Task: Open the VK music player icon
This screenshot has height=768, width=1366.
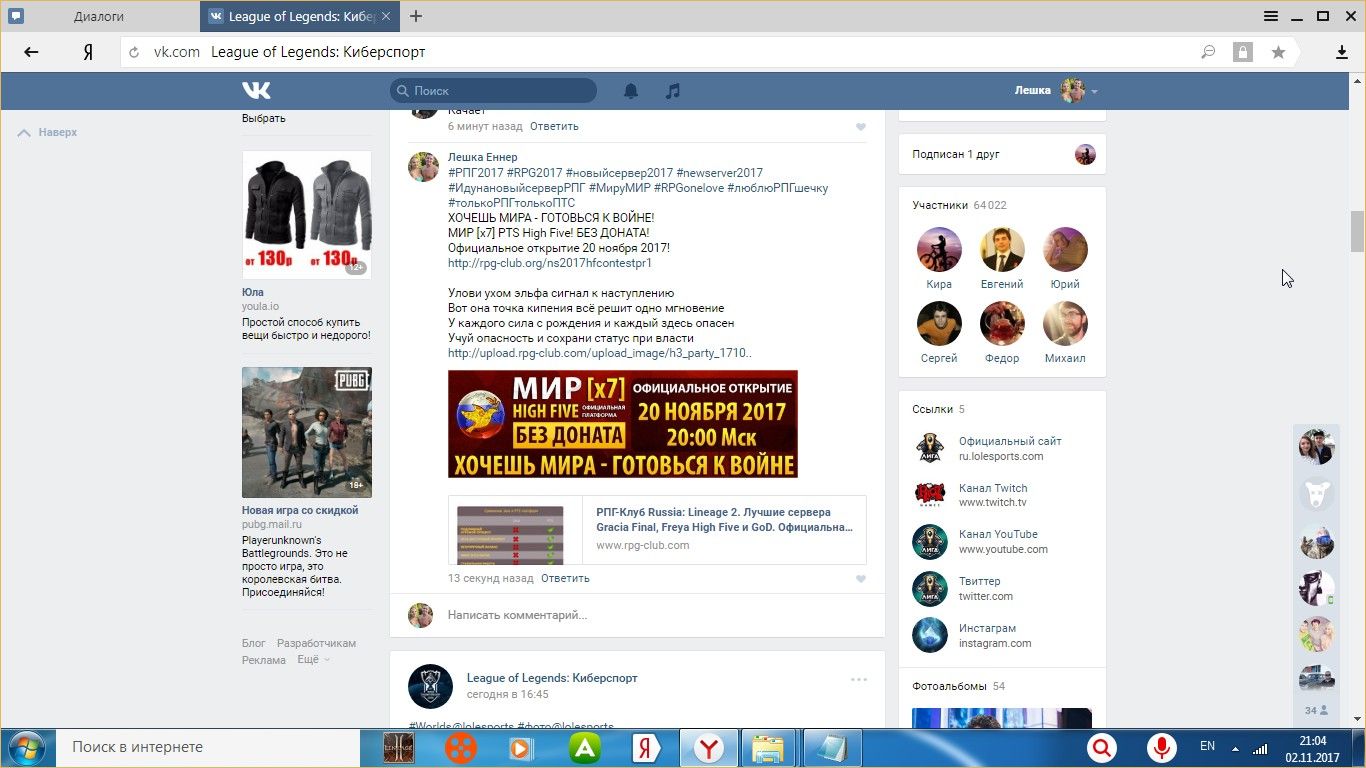Action: click(673, 91)
